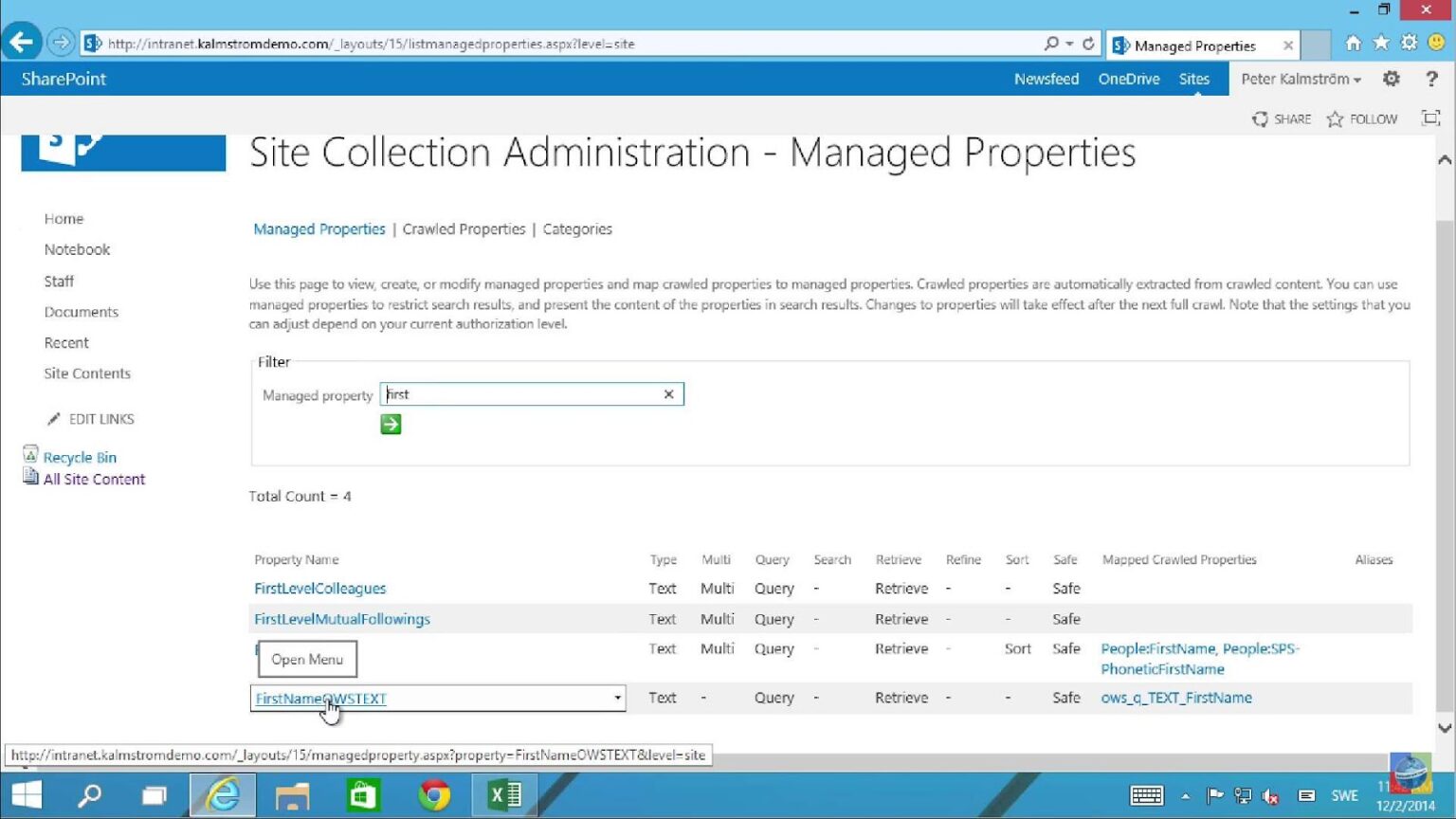Screen dimensions: 1456x819
Task: Open the FirstLevelColleagues property
Action: (319, 588)
